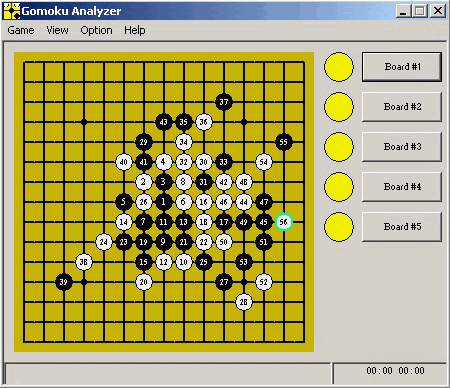
Task: Load Board #4
Action: point(402,187)
